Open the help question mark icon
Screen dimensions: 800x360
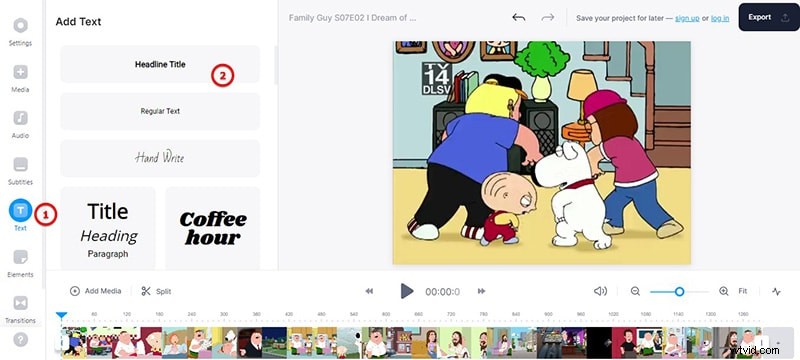pyautogui.click(x=20, y=340)
